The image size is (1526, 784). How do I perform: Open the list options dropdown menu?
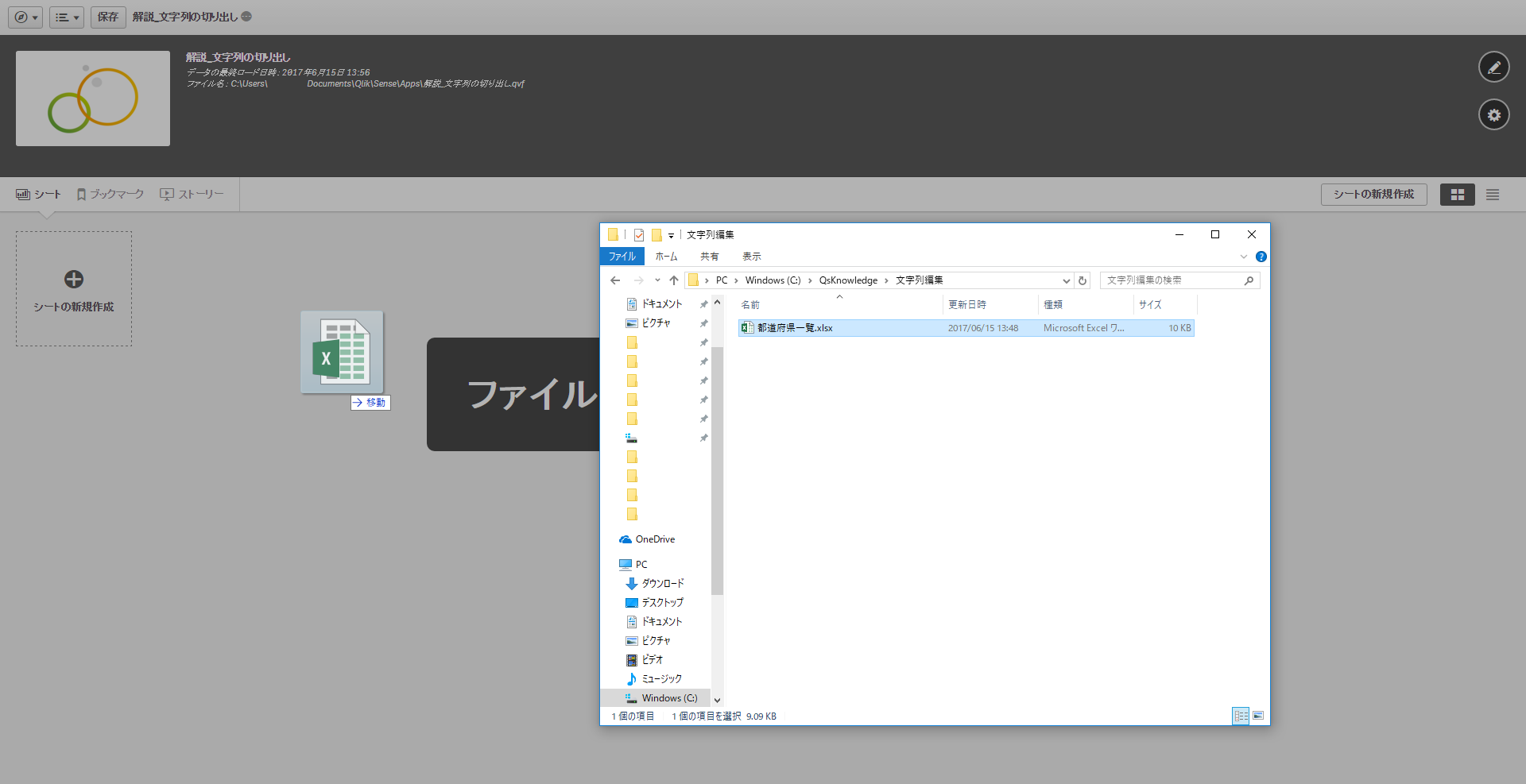pos(67,17)
